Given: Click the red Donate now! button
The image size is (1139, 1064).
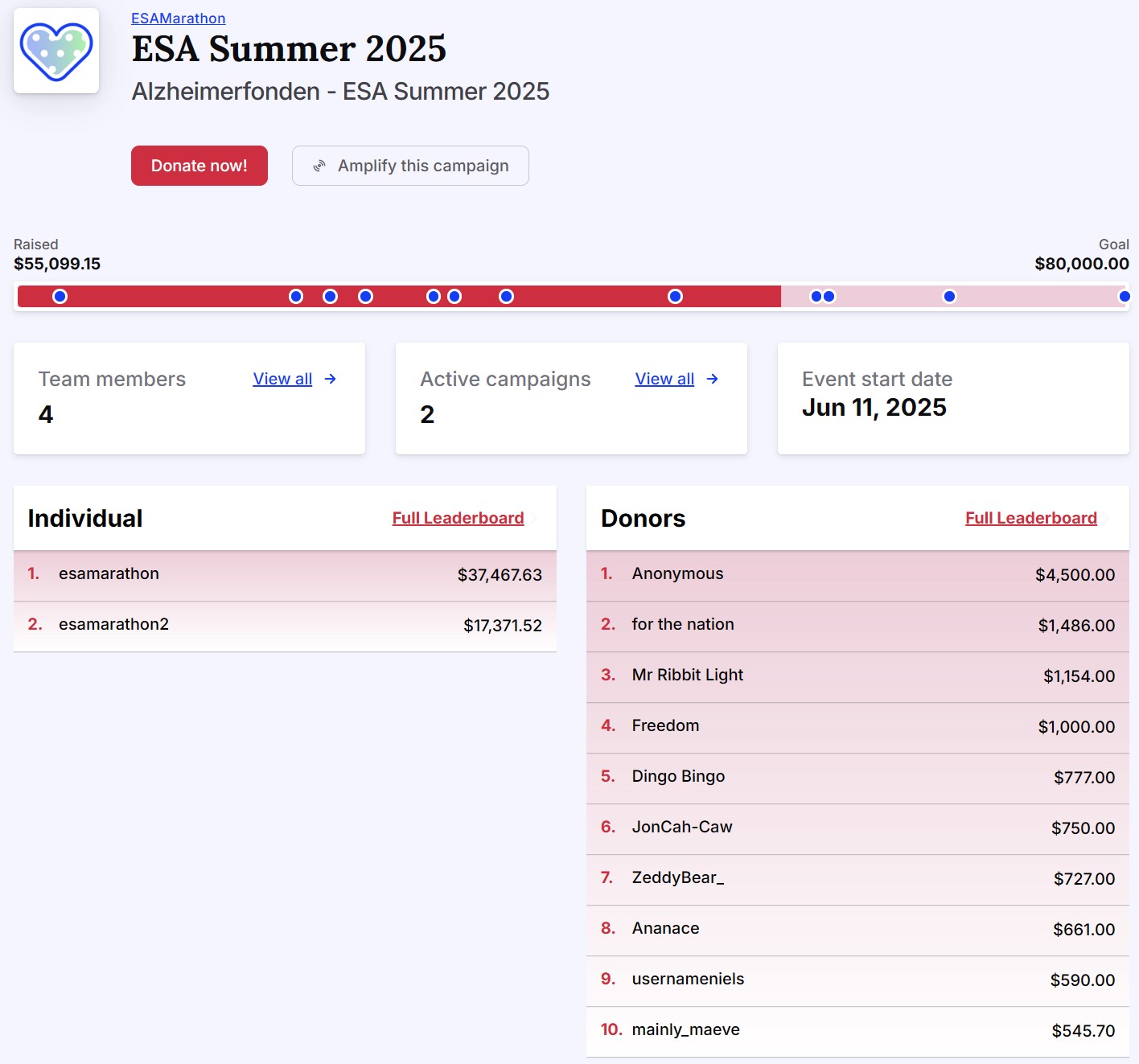Looking at the screenshot, I should tap(199, 166).
